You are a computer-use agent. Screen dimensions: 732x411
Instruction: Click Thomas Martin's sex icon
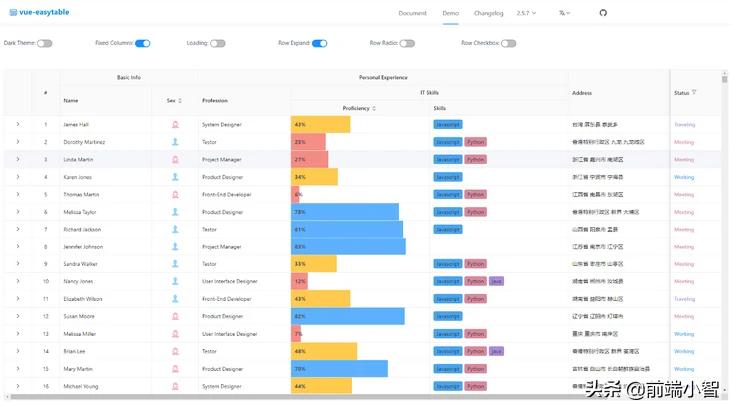[175, 194]
